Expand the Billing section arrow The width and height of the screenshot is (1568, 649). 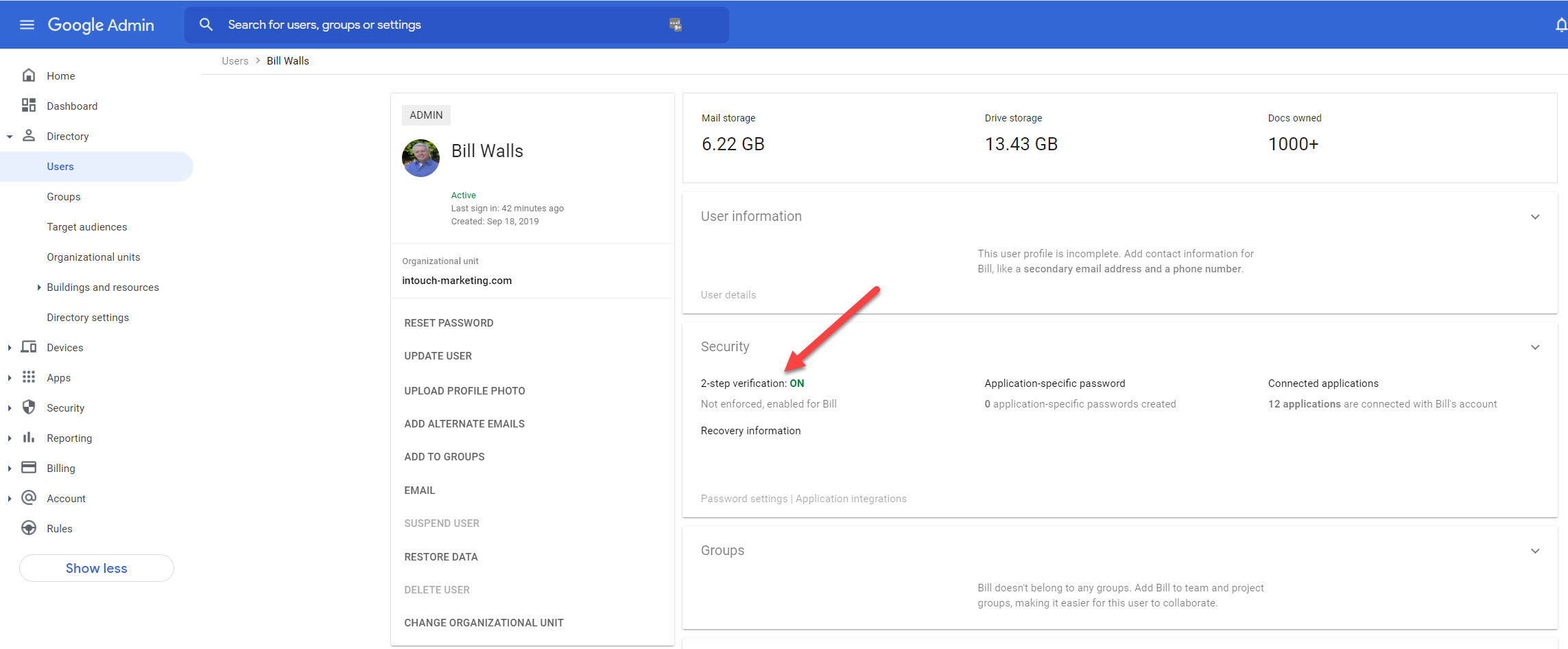pyautogui.click(x=10, y=469)
